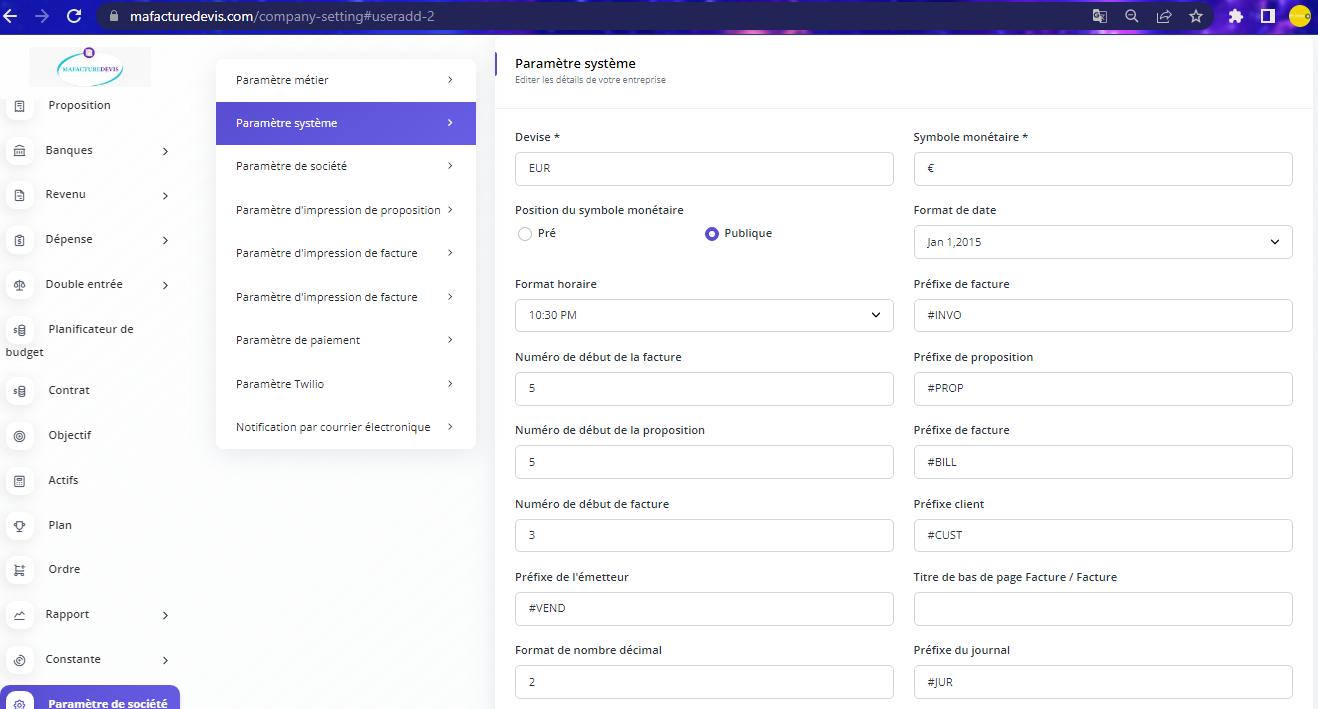1318x709 pixels.
Task: Open the Proposition sidebar link
Action: click(x=79, y=105)
